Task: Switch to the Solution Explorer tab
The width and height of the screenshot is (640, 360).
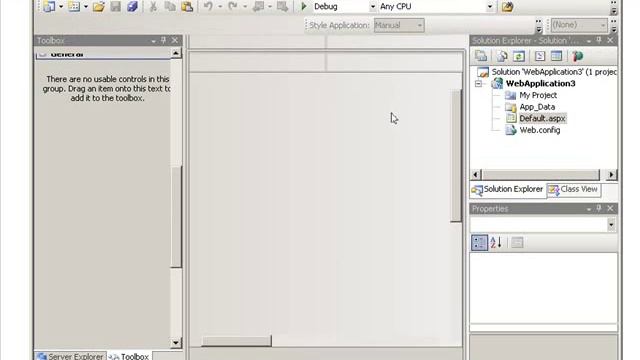Action: 508,190
